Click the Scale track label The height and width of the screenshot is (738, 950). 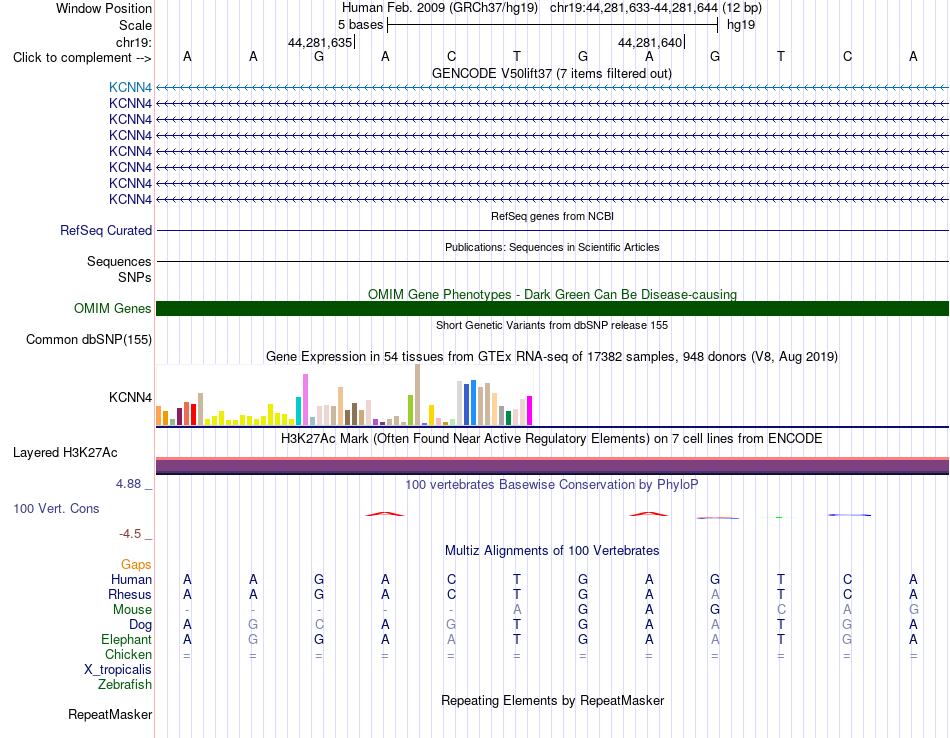[x=135, y=25]
